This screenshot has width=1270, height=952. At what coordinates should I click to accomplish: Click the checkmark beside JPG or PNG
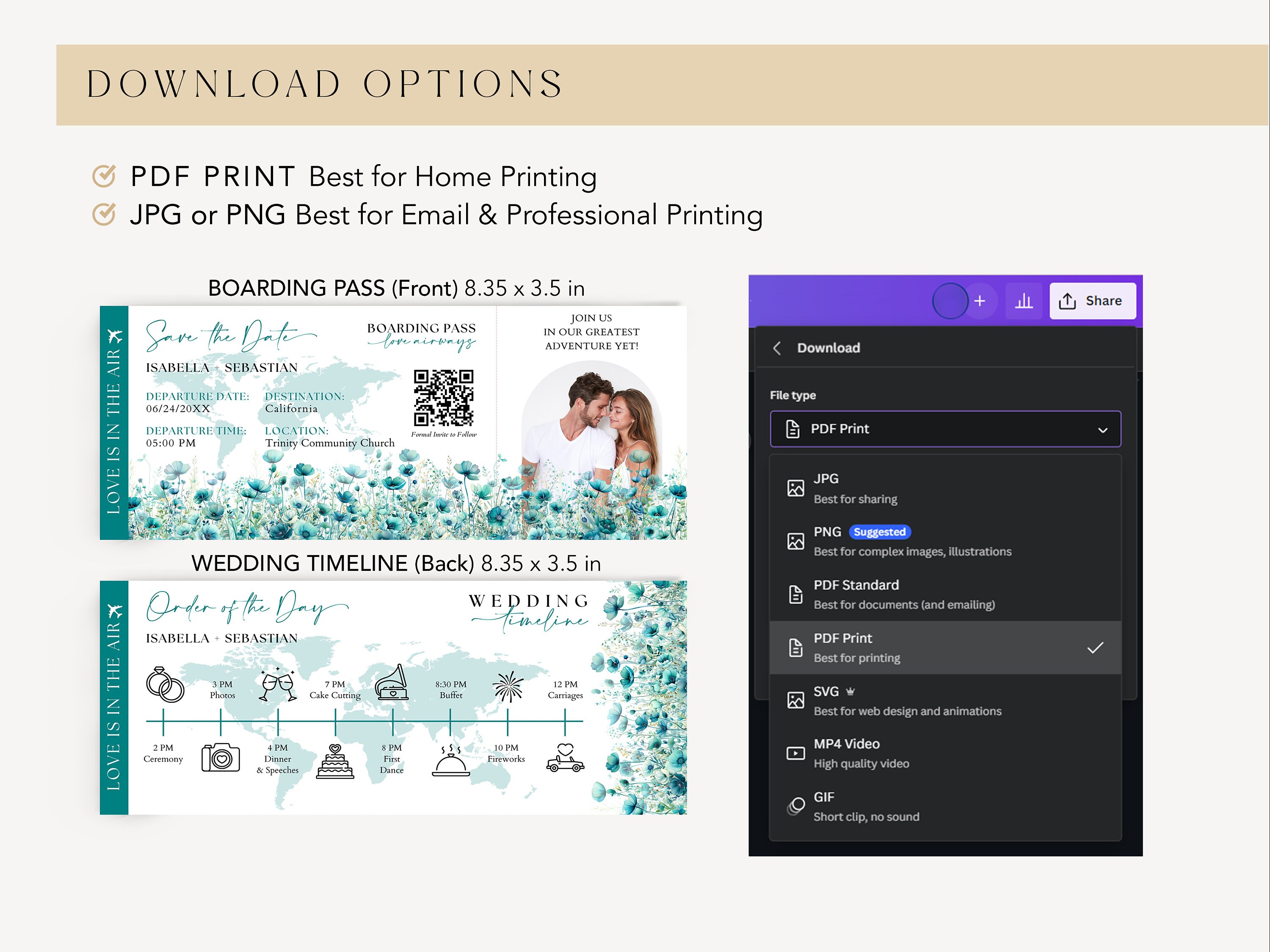click(104, 214)
